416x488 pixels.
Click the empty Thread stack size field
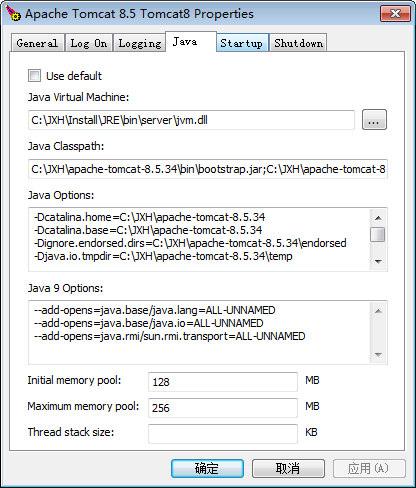tap(223, 434)
